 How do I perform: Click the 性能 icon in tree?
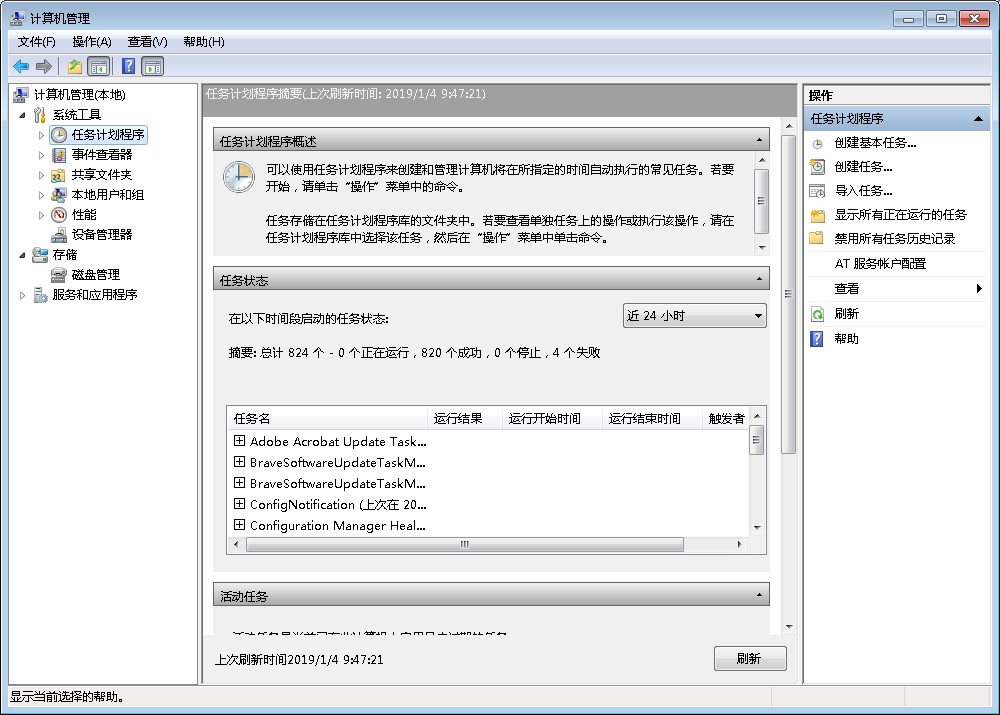59,215
